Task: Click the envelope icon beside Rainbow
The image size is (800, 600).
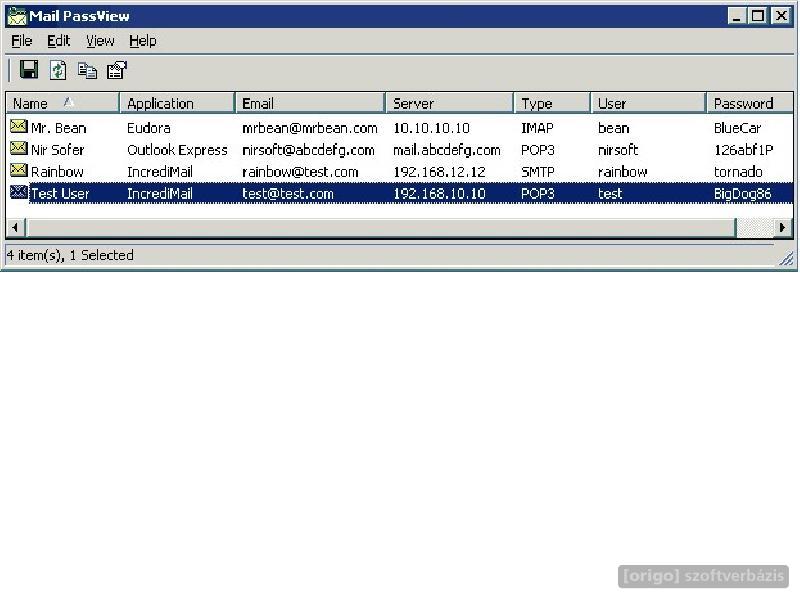Action: tap(19, 170)
